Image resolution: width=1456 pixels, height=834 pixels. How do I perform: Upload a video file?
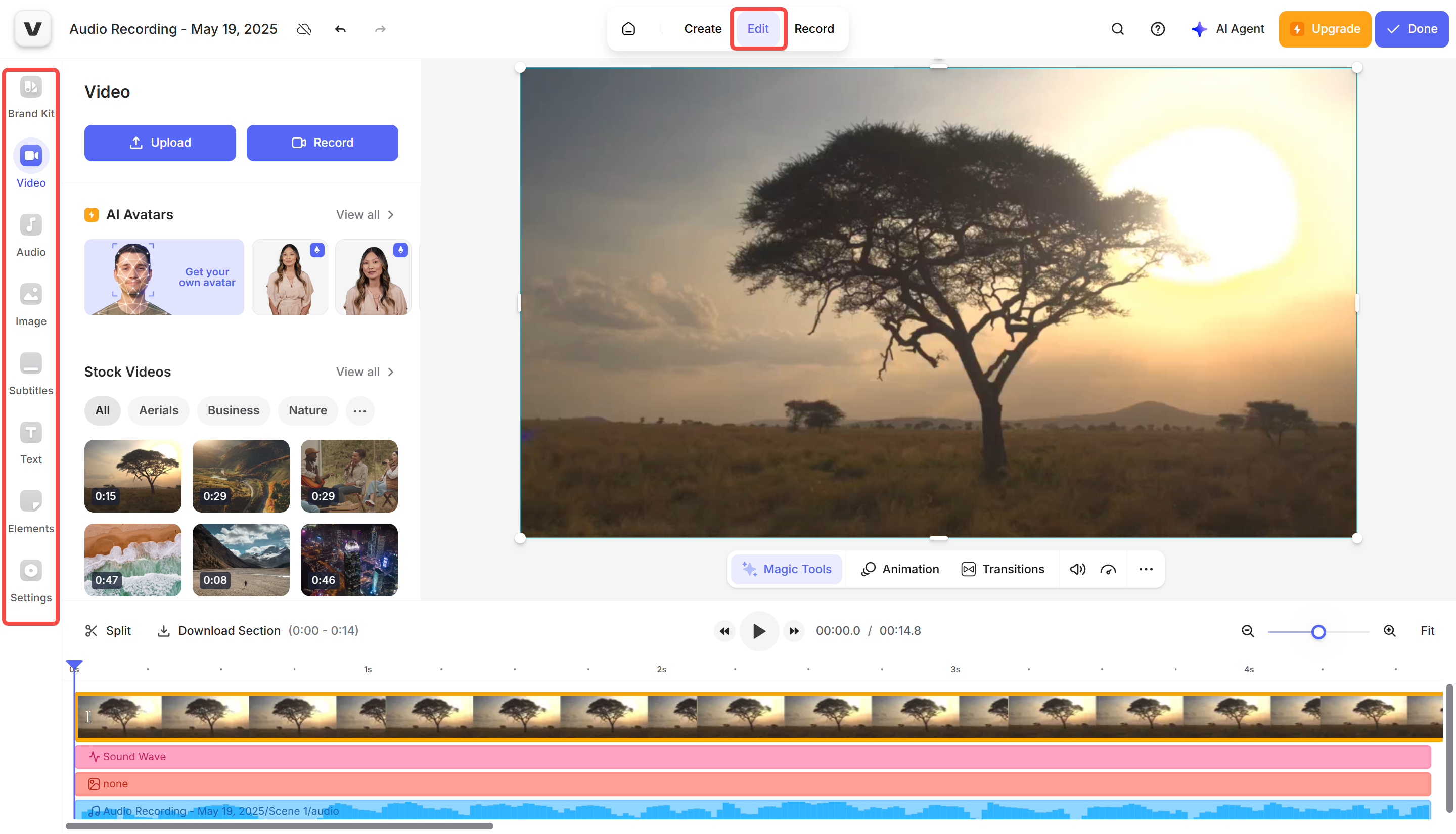(x=160, y=143)
